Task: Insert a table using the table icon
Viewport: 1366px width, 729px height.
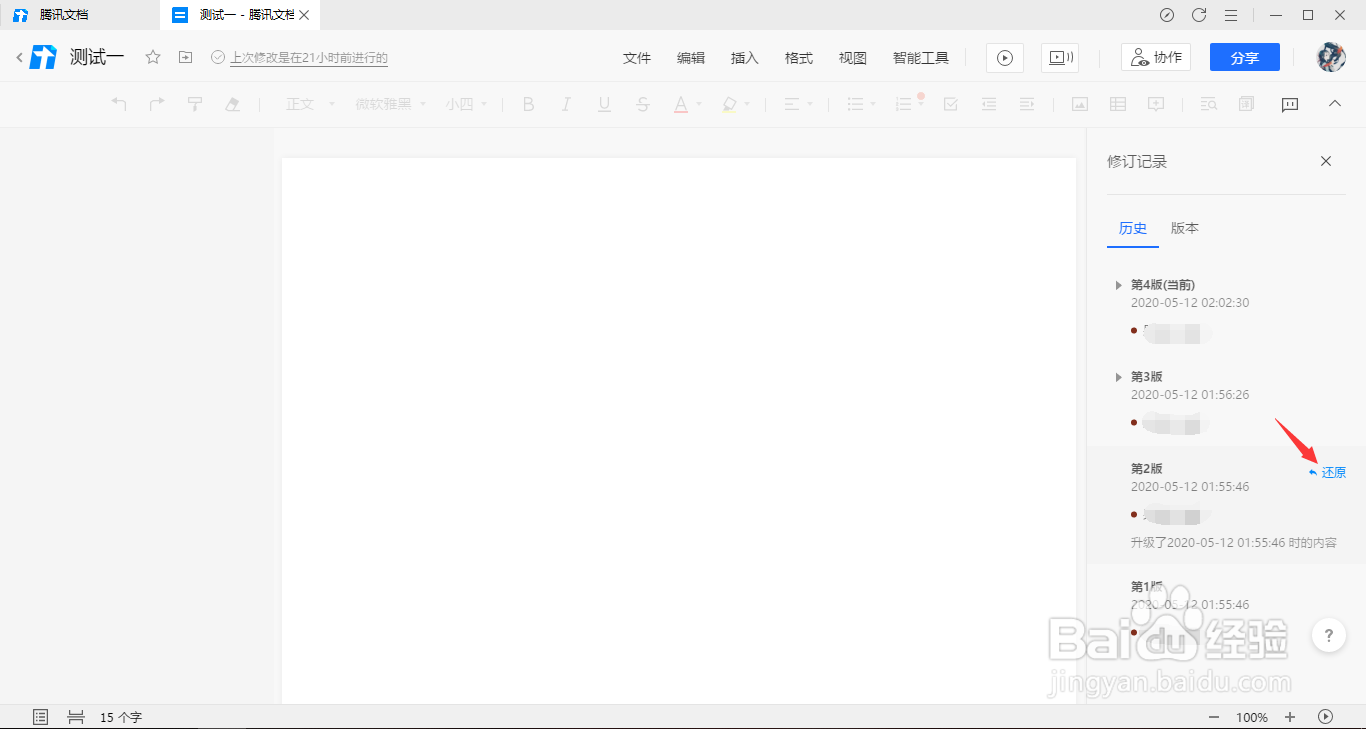Action: click(x=1118, y=104)
